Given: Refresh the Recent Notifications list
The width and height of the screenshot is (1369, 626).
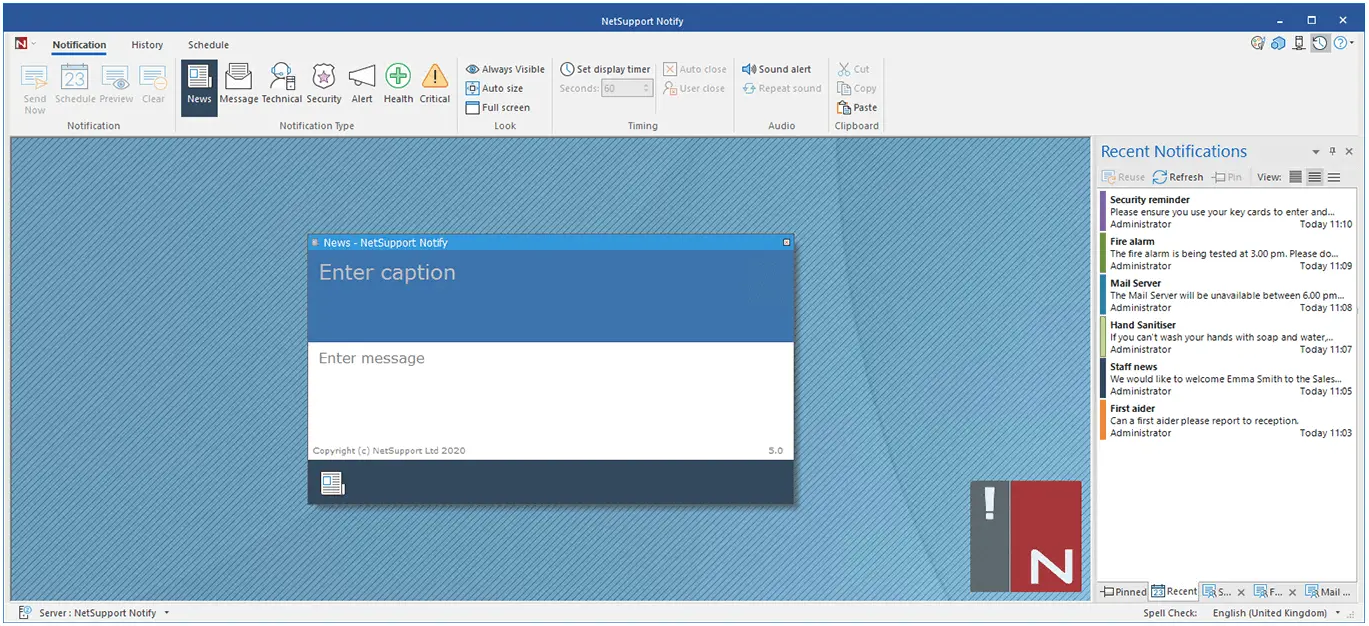Looking at the screenshot, I should click(x=1178, y=176).
